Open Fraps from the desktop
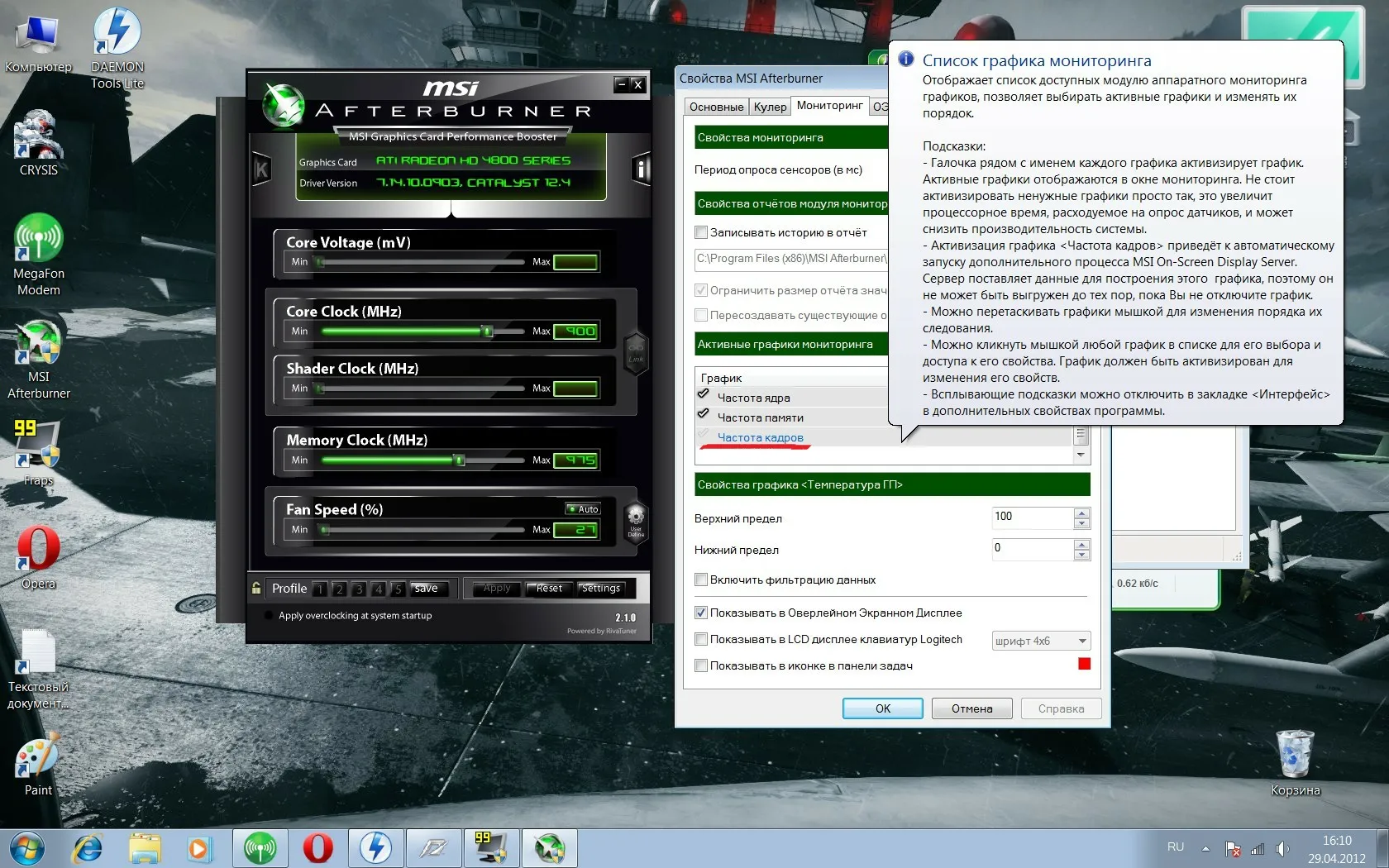The width and height of the screenshot is (1389, 868). pos(37,447)
